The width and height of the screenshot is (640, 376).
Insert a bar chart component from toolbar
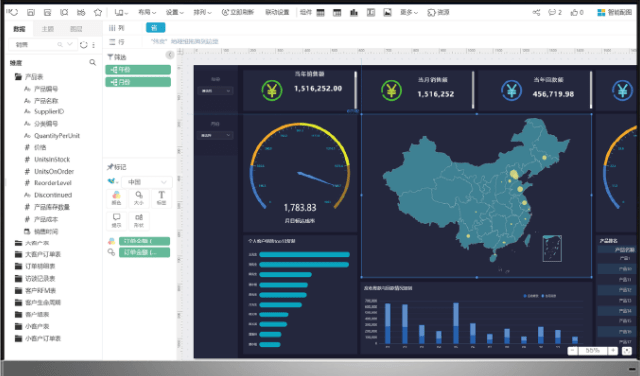[354, 13]
